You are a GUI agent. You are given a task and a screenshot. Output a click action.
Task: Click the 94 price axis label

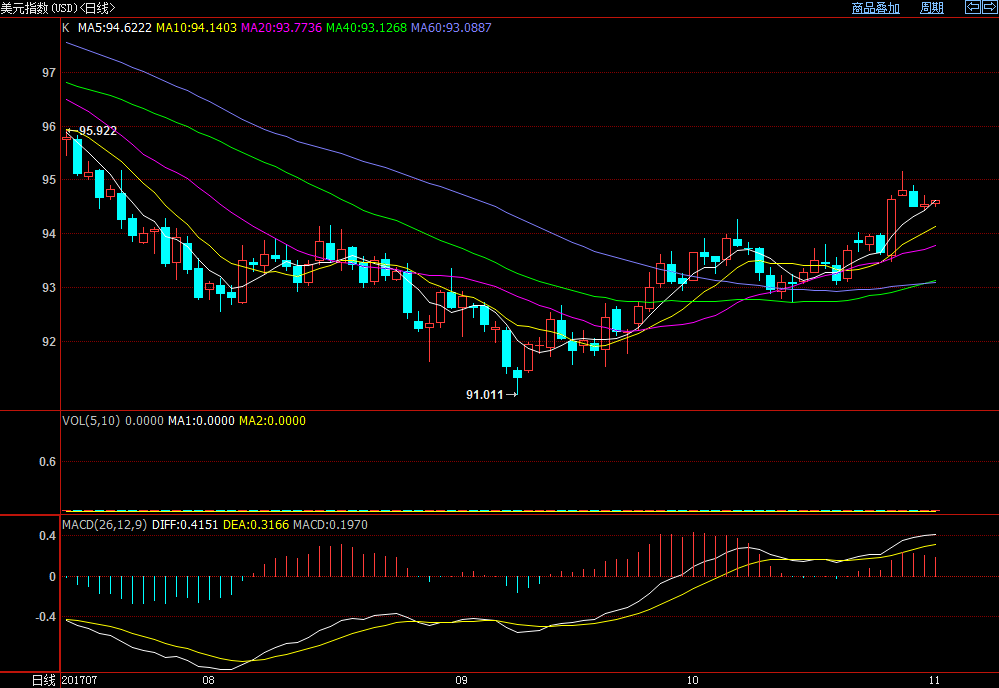[x=49, y=234]
